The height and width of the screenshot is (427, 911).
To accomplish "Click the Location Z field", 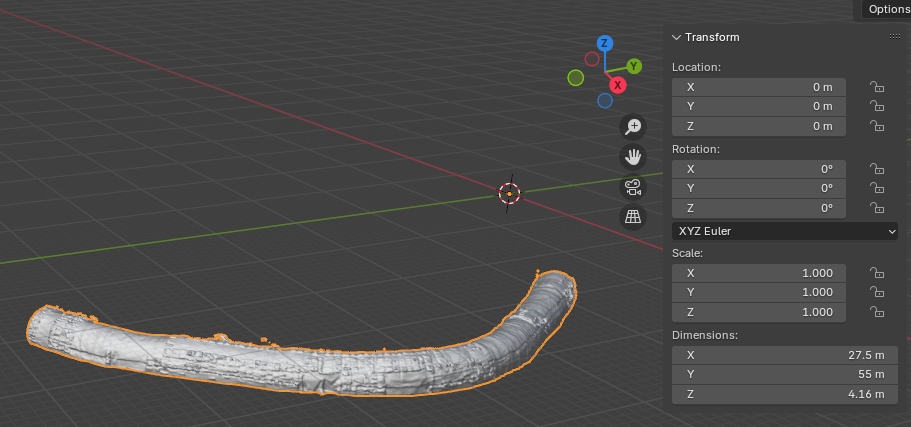I will click(759, 126).
